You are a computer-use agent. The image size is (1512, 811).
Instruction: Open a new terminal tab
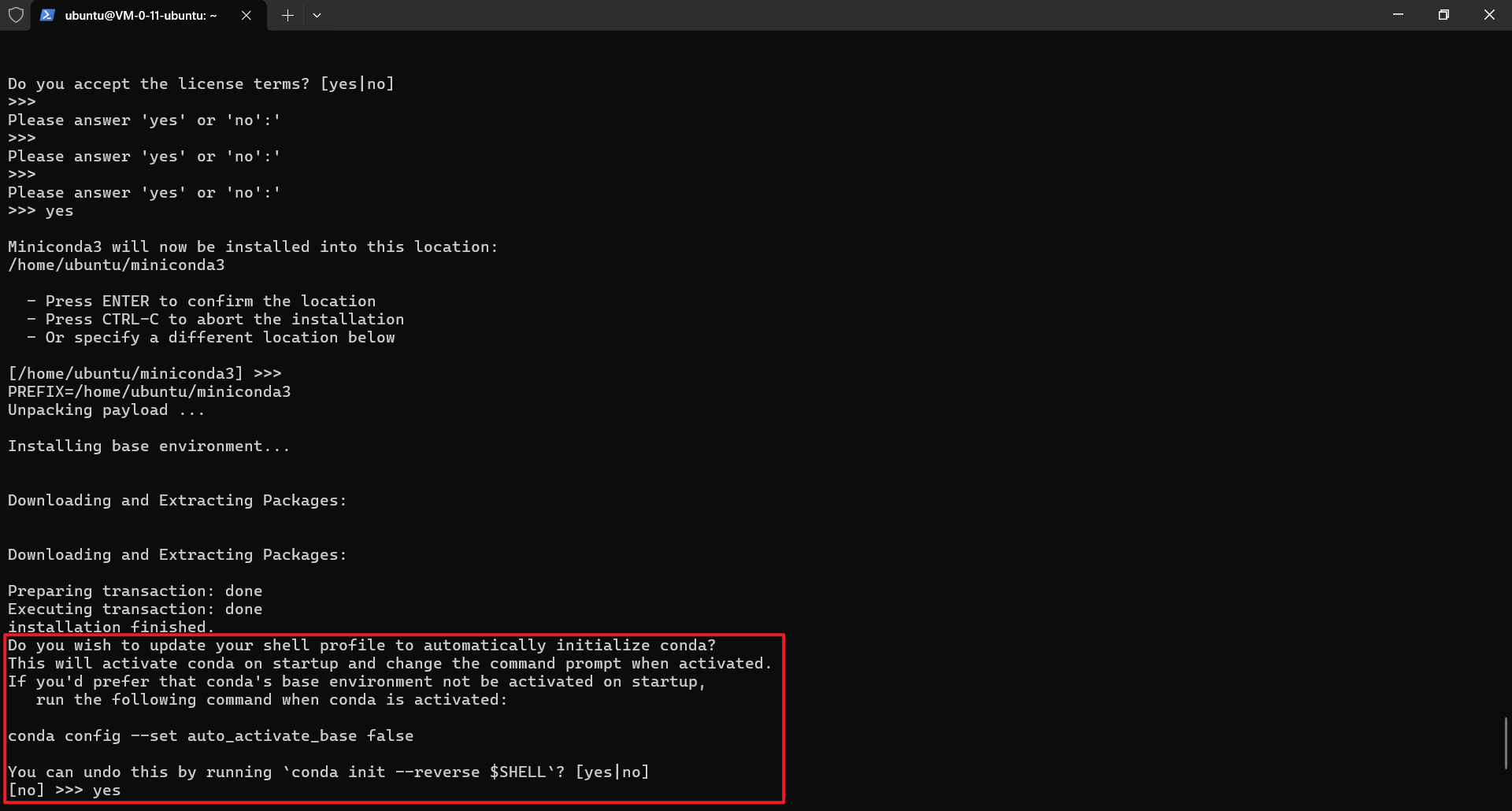coord(287,15)
